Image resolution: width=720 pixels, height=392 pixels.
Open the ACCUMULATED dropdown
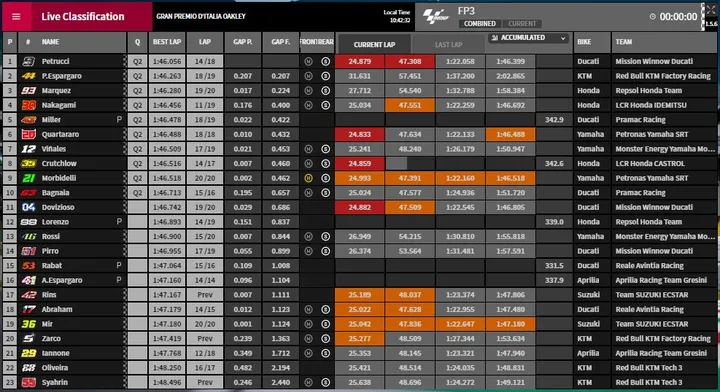[x=528, y=38]
